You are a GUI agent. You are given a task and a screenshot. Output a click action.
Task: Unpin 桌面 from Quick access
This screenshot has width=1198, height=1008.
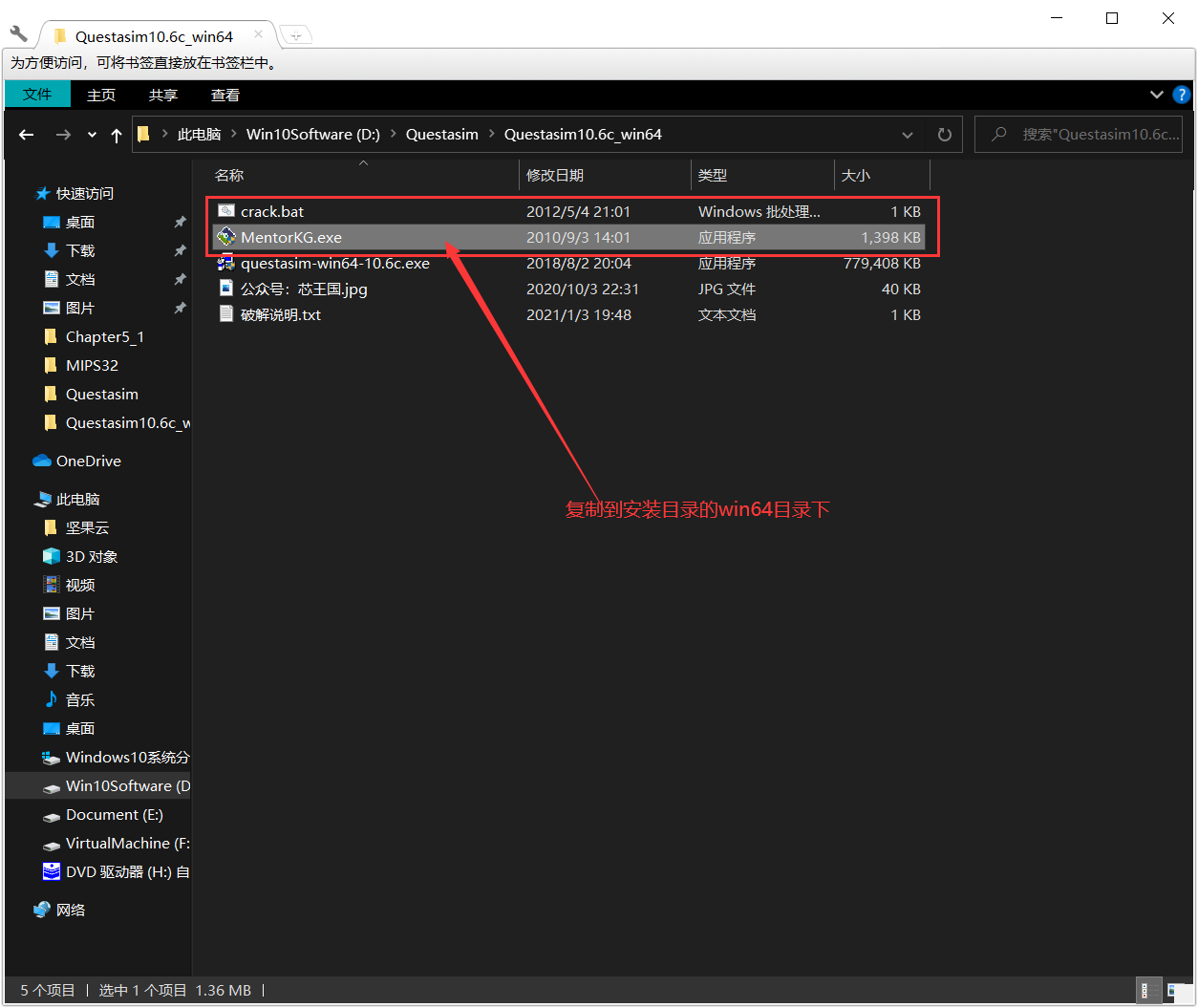tap(180, 221)
